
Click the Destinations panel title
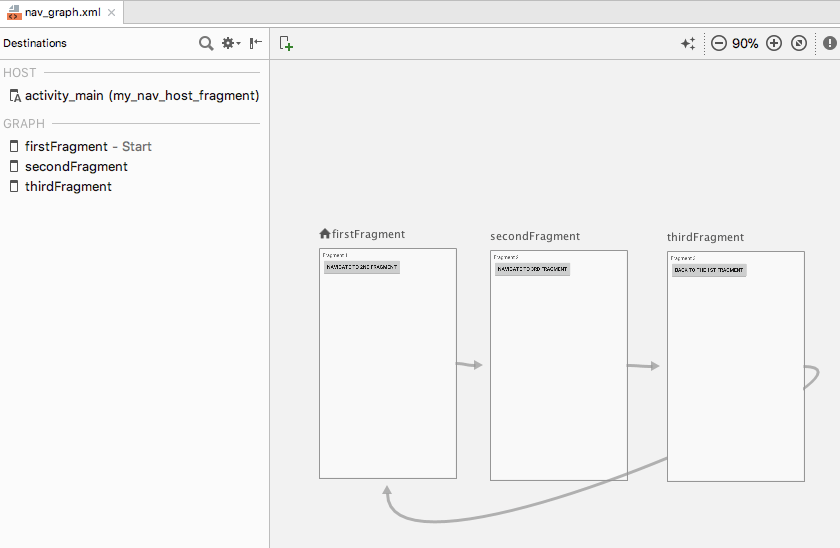click(x=35, y=43)
